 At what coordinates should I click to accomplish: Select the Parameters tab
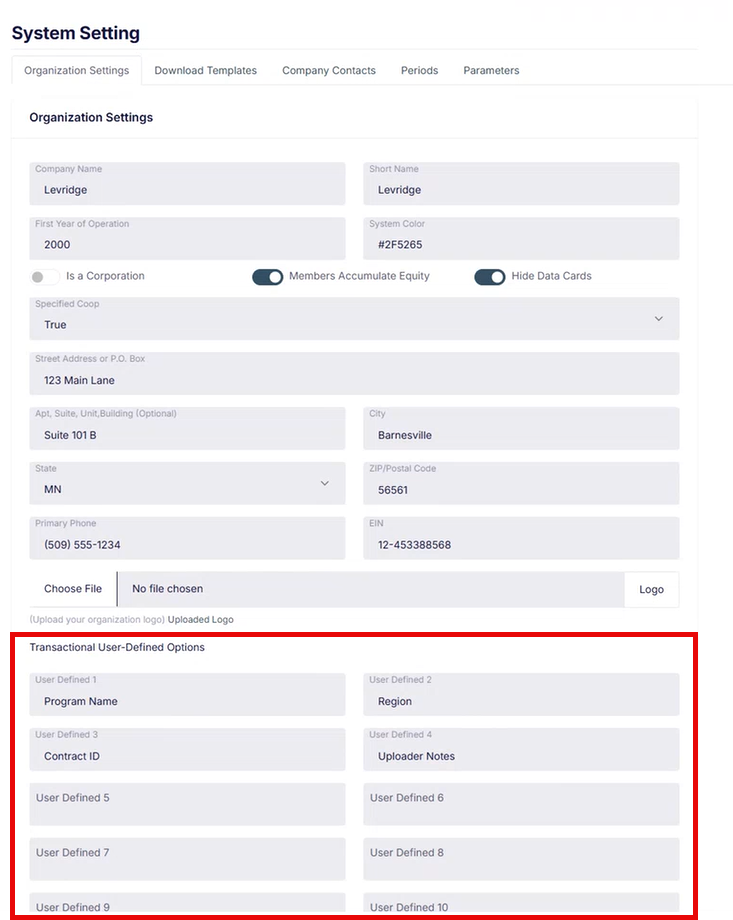point(491,71)
